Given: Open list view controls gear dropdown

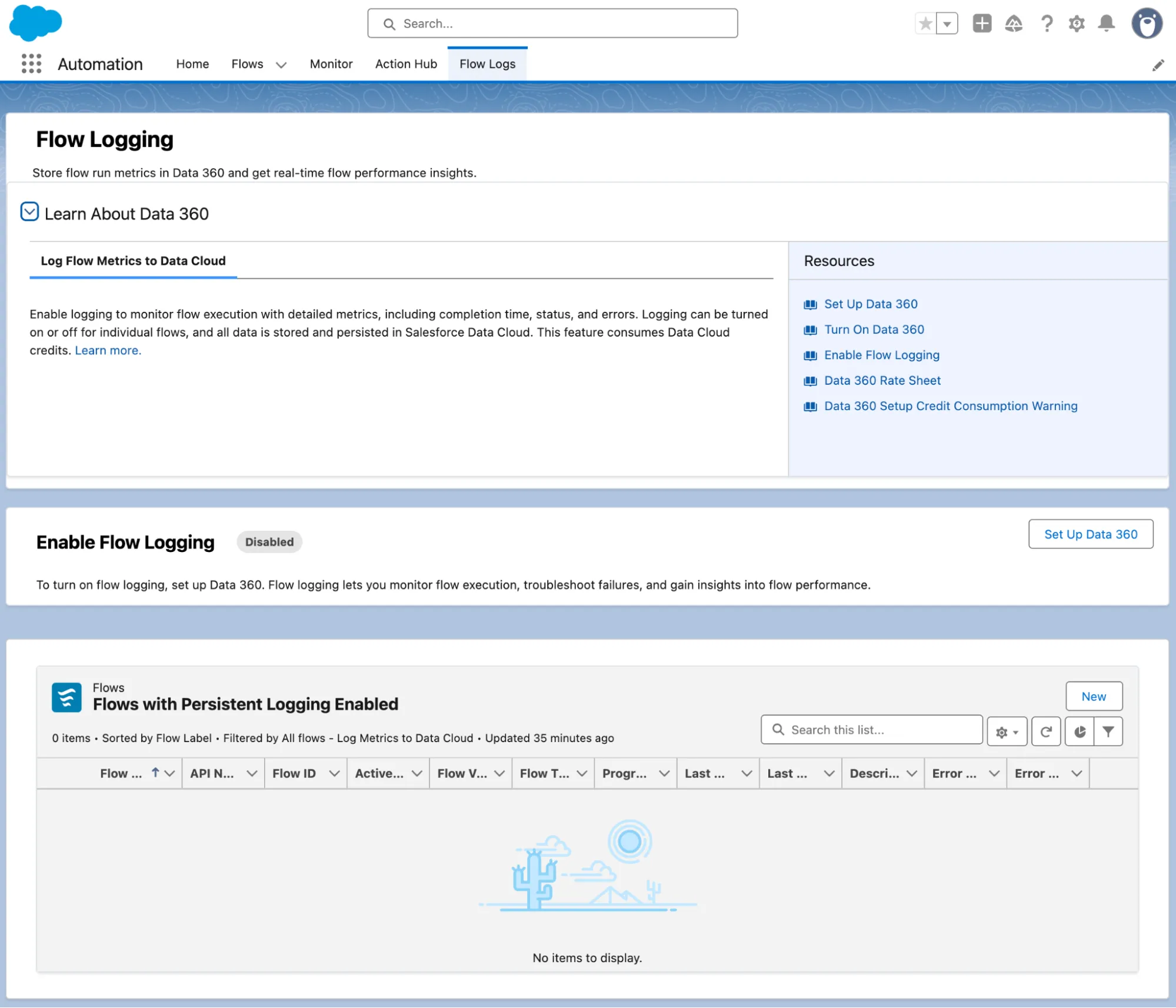Looking at the screenshot, I should tap(1007, 732).
